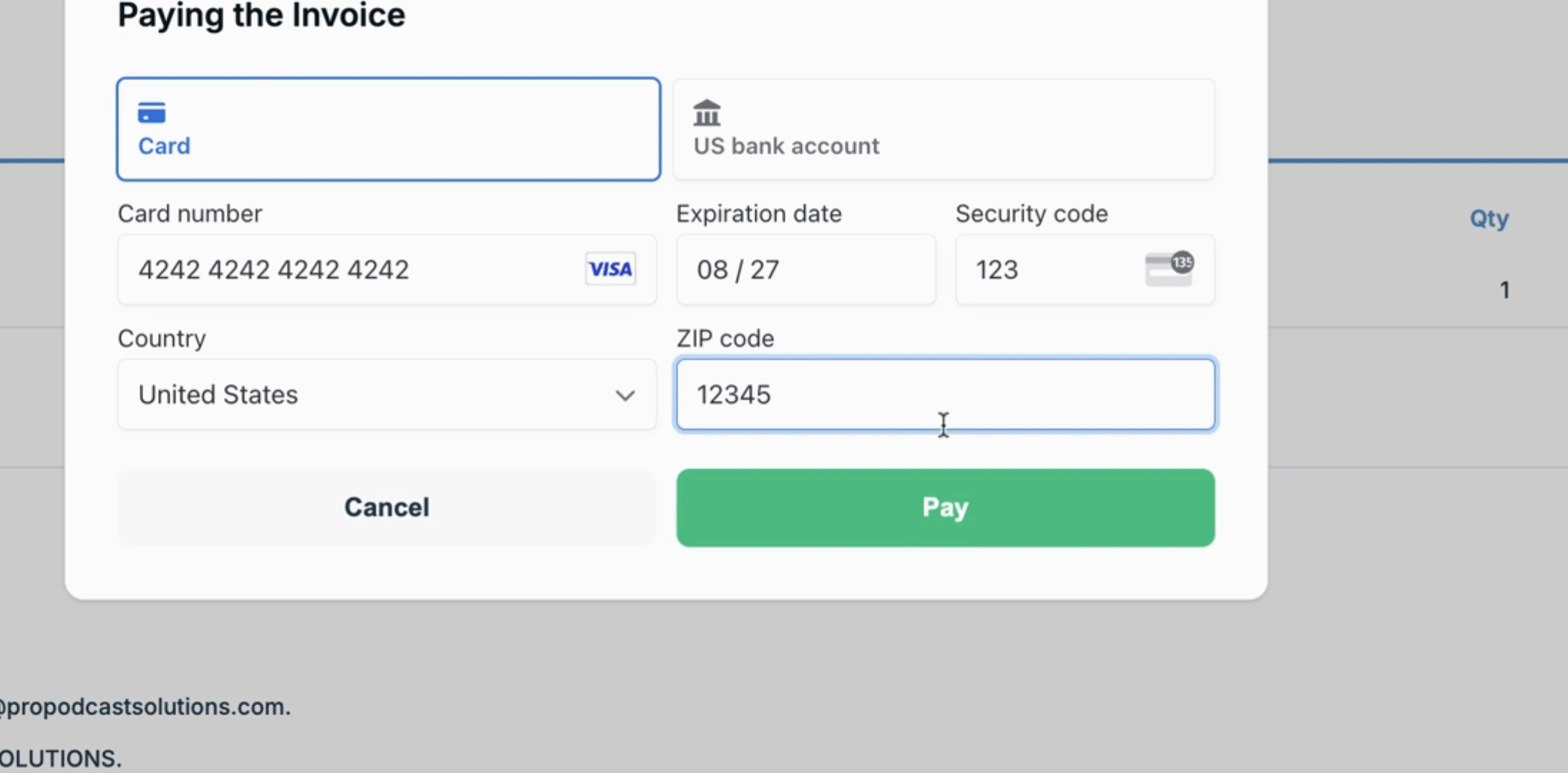Select the Card payment tab
The image size is (1568, 773).
click(x=388, y=129)
